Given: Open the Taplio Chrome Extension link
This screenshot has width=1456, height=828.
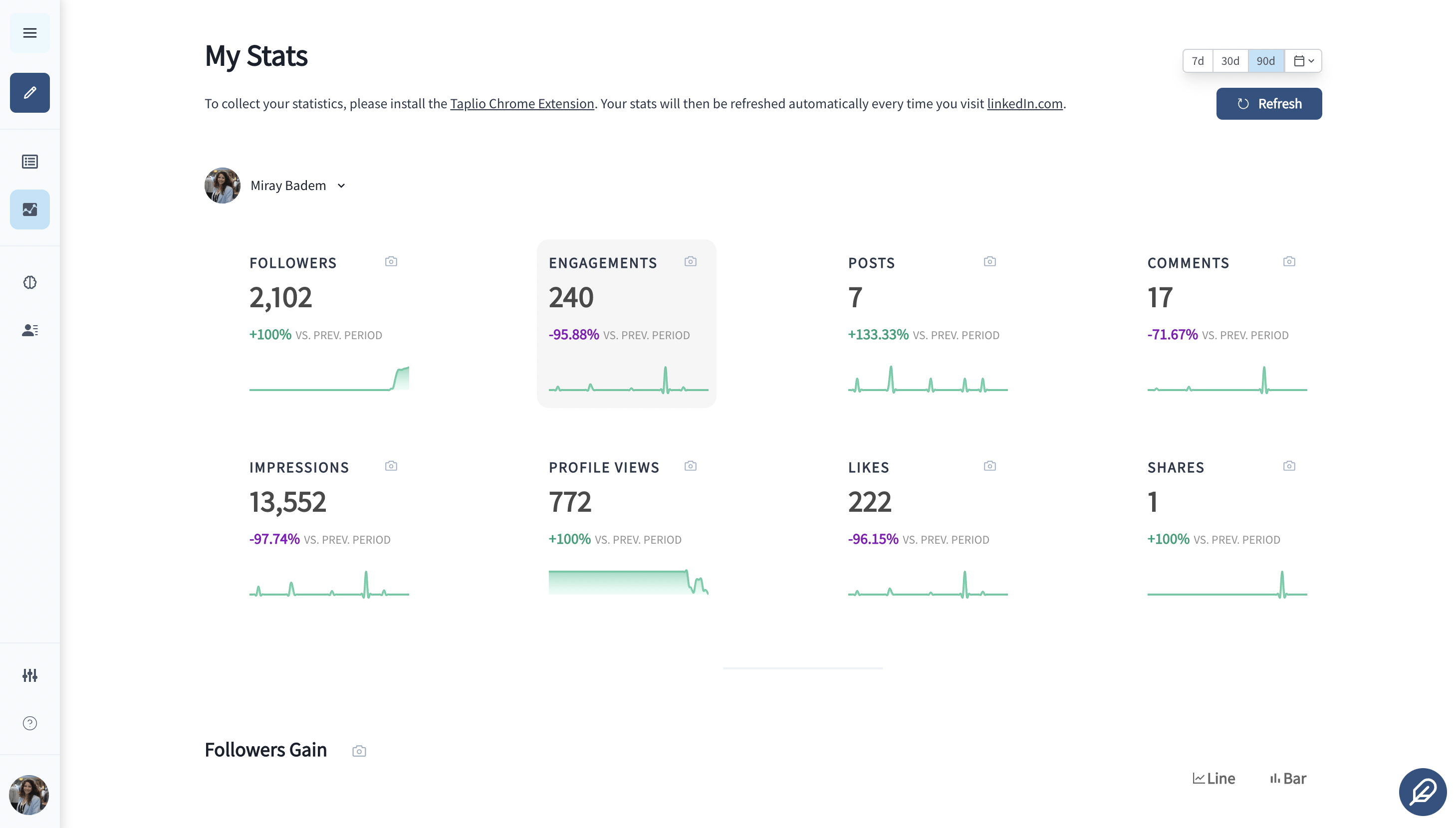Looking at the screenshot, I should [521, 104].
